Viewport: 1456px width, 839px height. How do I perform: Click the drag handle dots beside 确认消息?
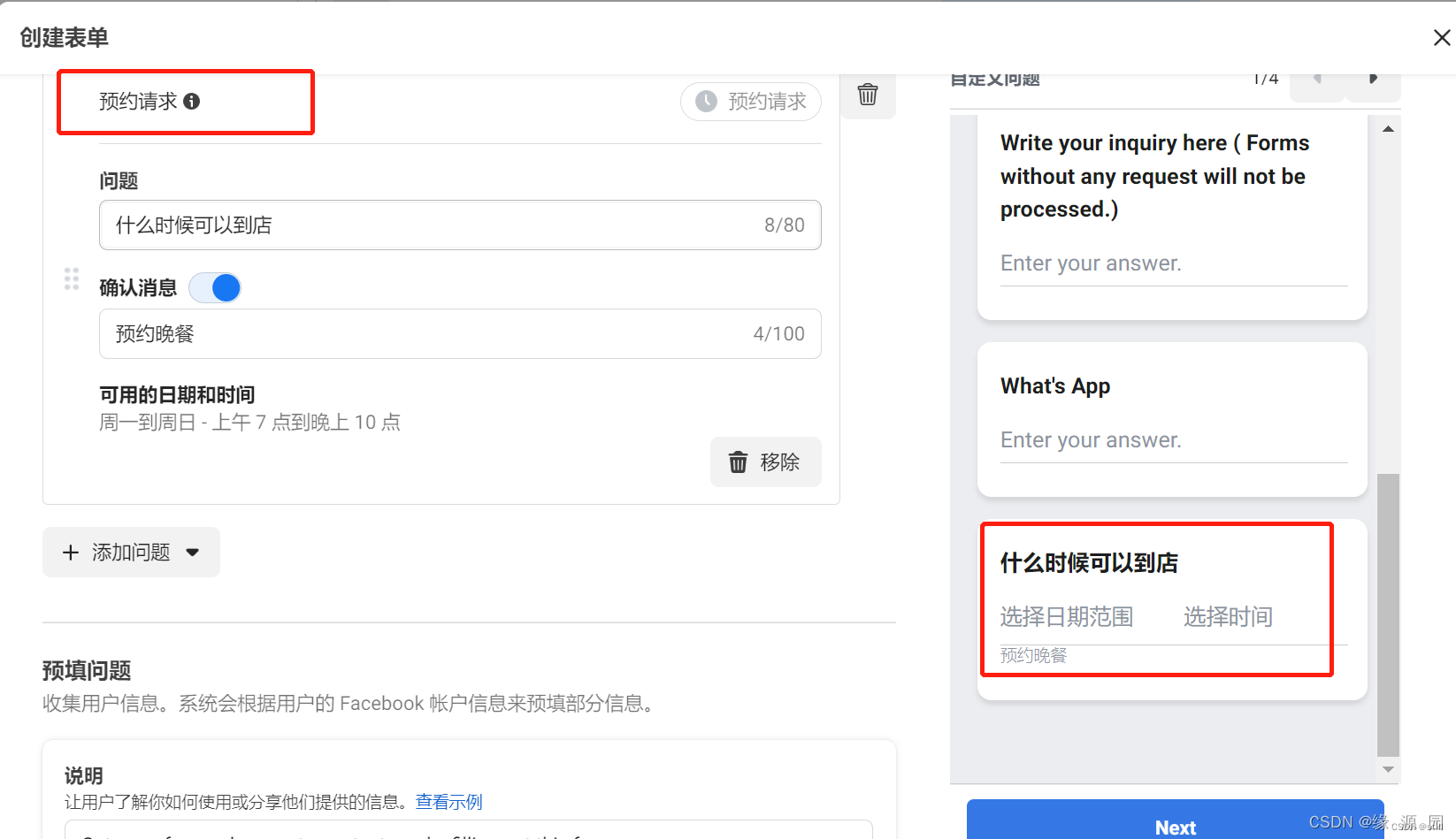click(72, 278)
